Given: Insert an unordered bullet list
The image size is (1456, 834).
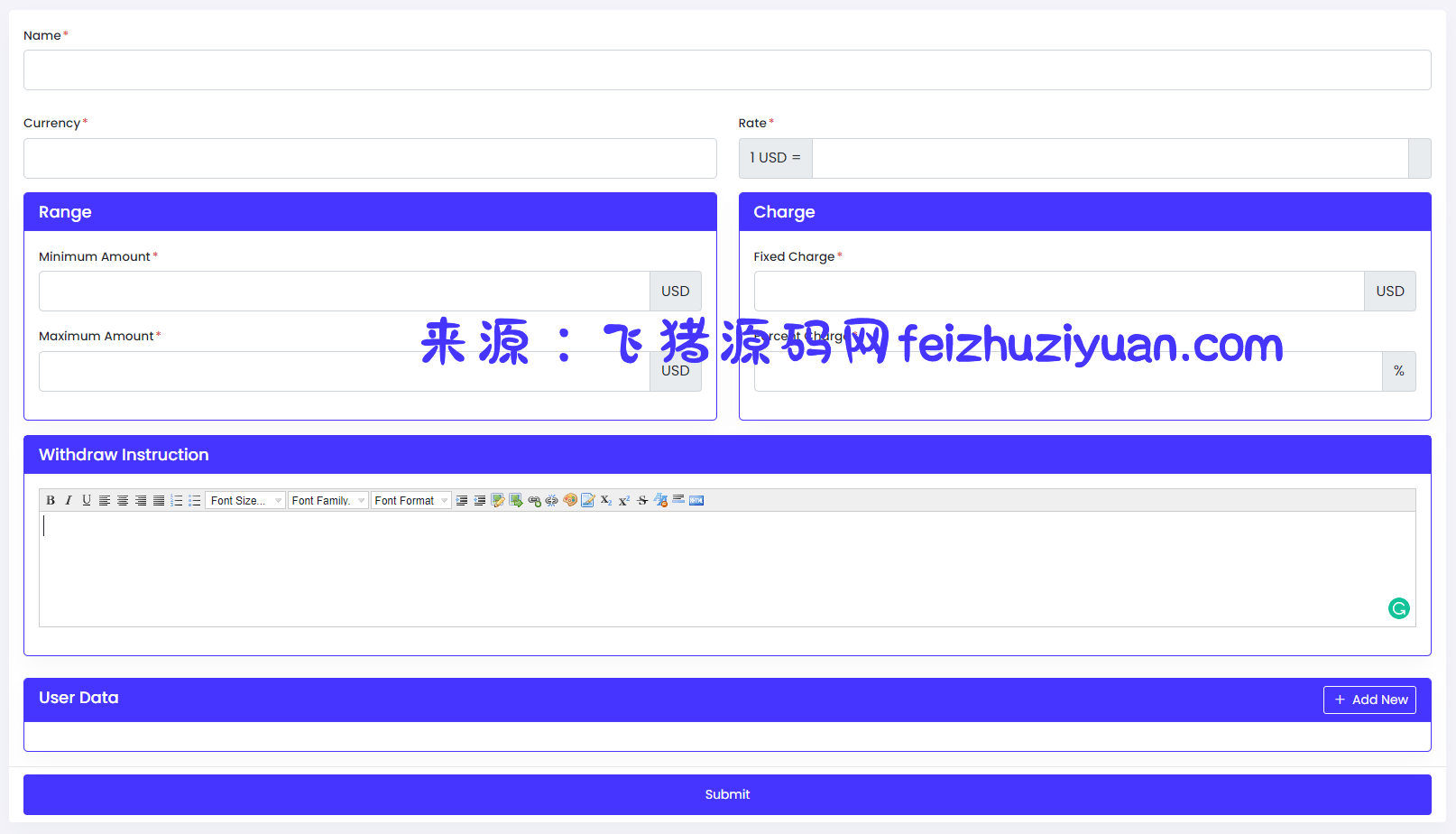Looking at the screenshot, I should (x=195, y=500).
